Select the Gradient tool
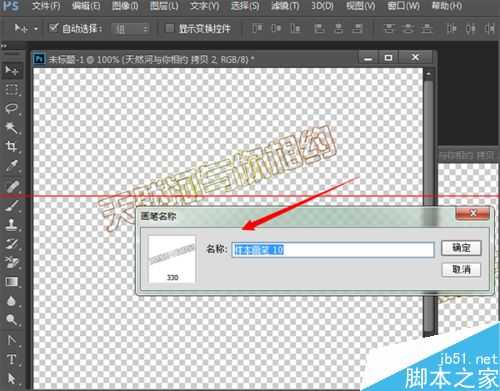This screenshot has height=391, width=500. [12, 282]
